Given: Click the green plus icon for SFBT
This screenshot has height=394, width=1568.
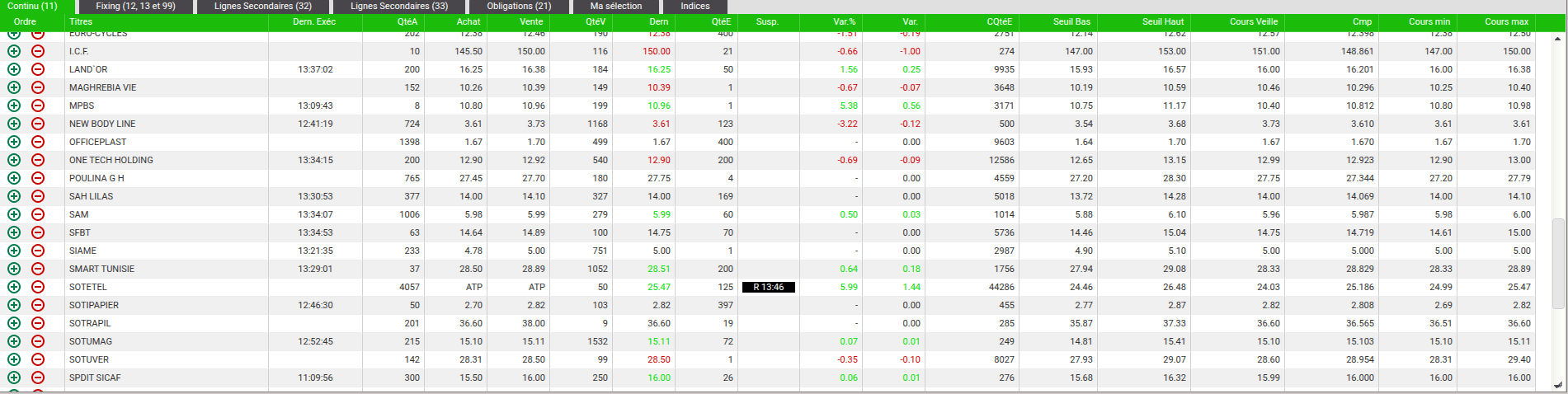Looking at the screenshot, I should [14, 232].
